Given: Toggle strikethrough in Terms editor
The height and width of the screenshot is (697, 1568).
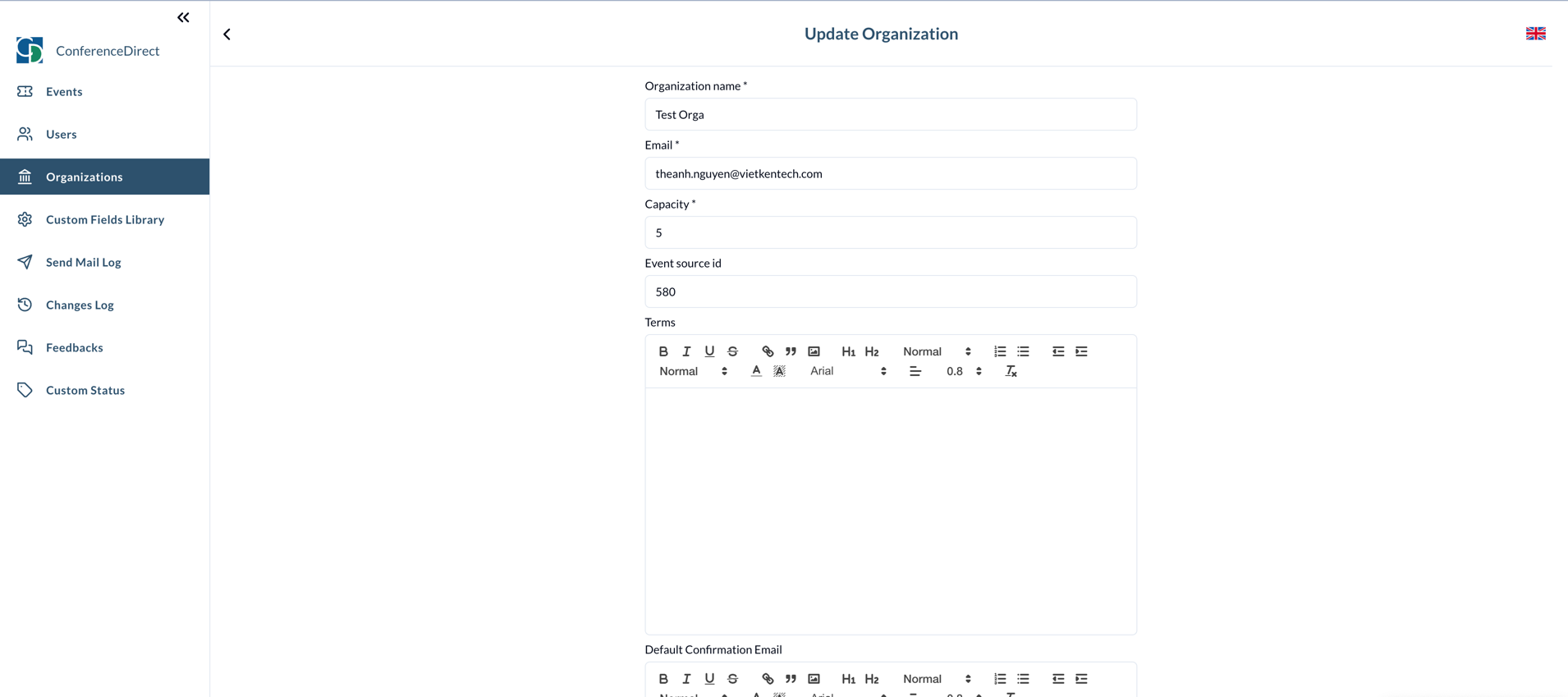Looking at the screenshot, I should 733,351.
